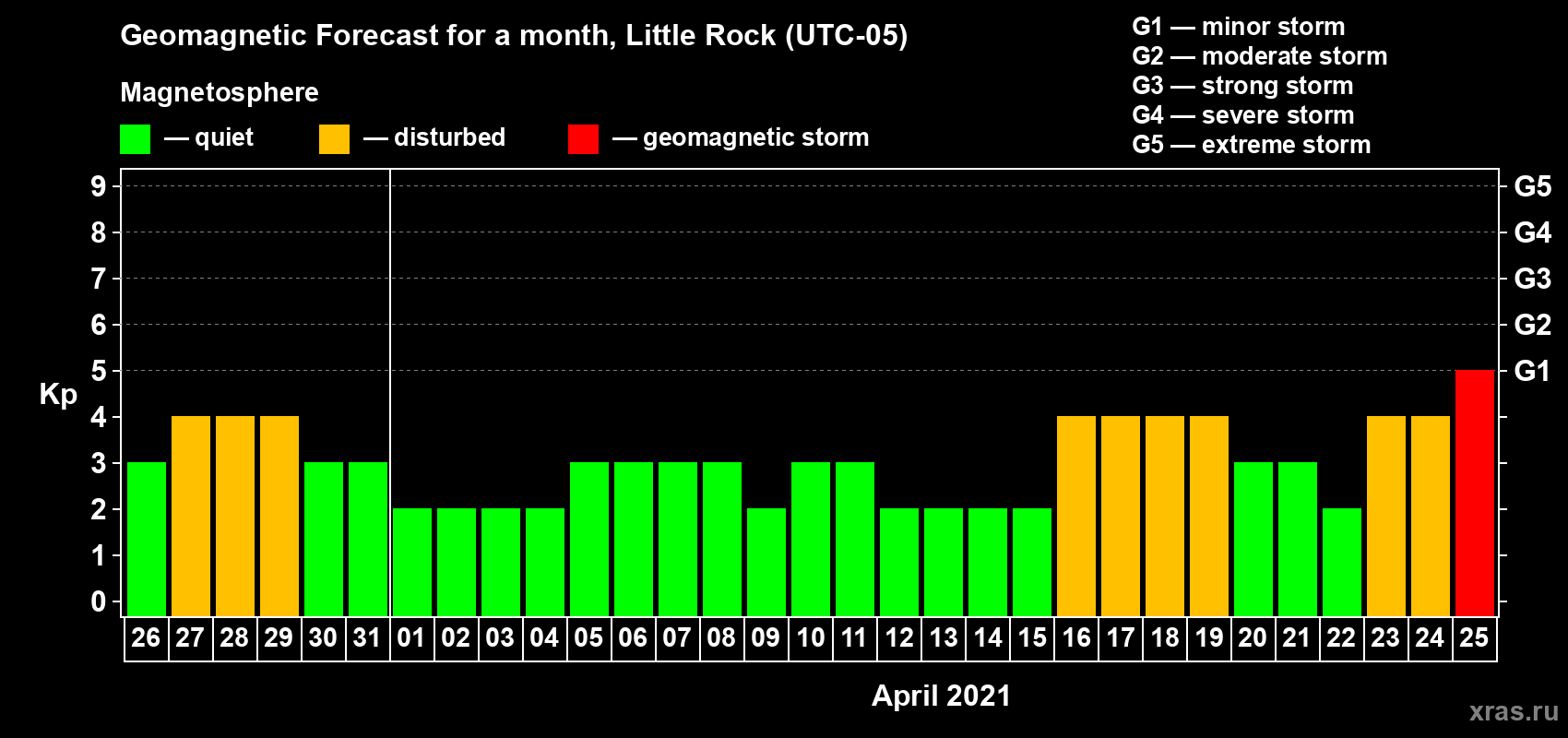1568x738 pixels.
Task: Click date label 29 on the axis
Action: point(279,638)
